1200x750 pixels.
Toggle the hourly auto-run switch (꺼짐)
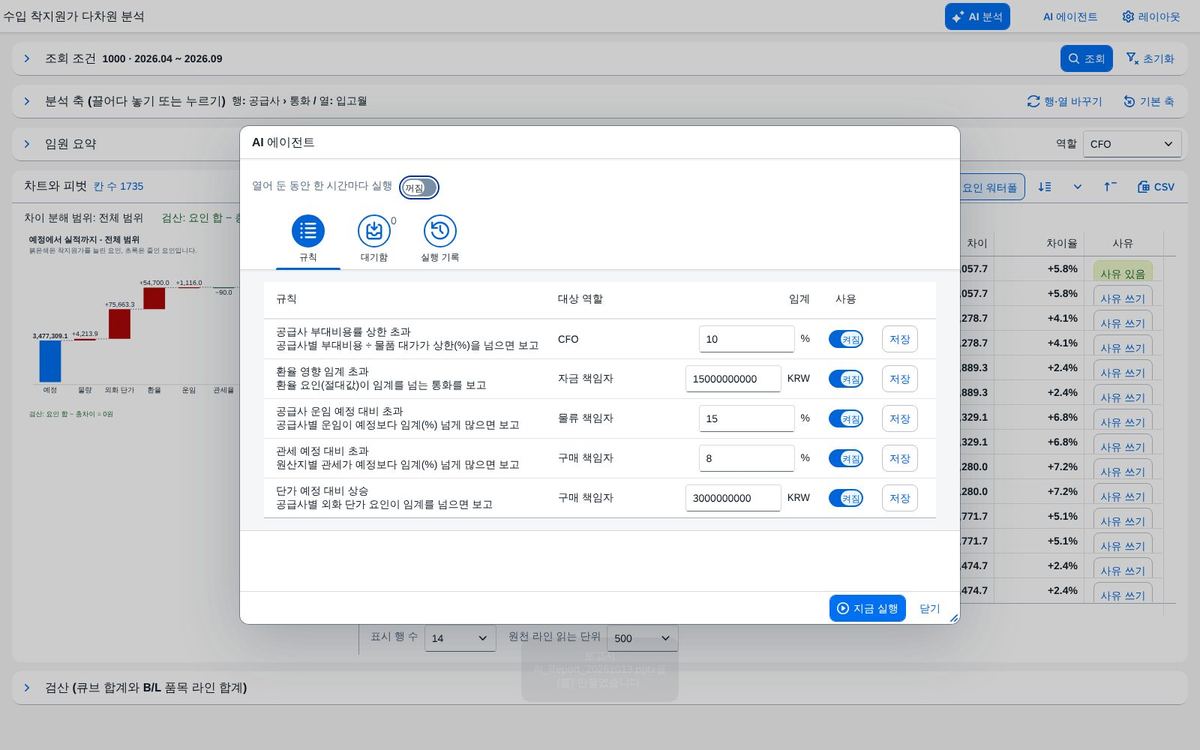(419, 188)
